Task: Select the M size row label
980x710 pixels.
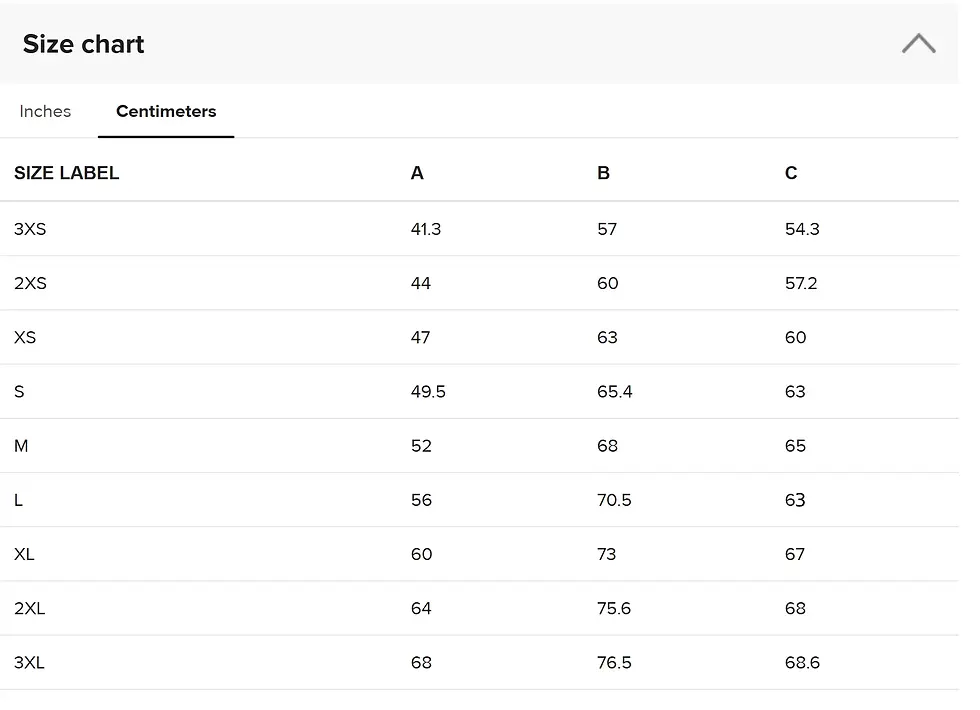Action: pos(21,446)
